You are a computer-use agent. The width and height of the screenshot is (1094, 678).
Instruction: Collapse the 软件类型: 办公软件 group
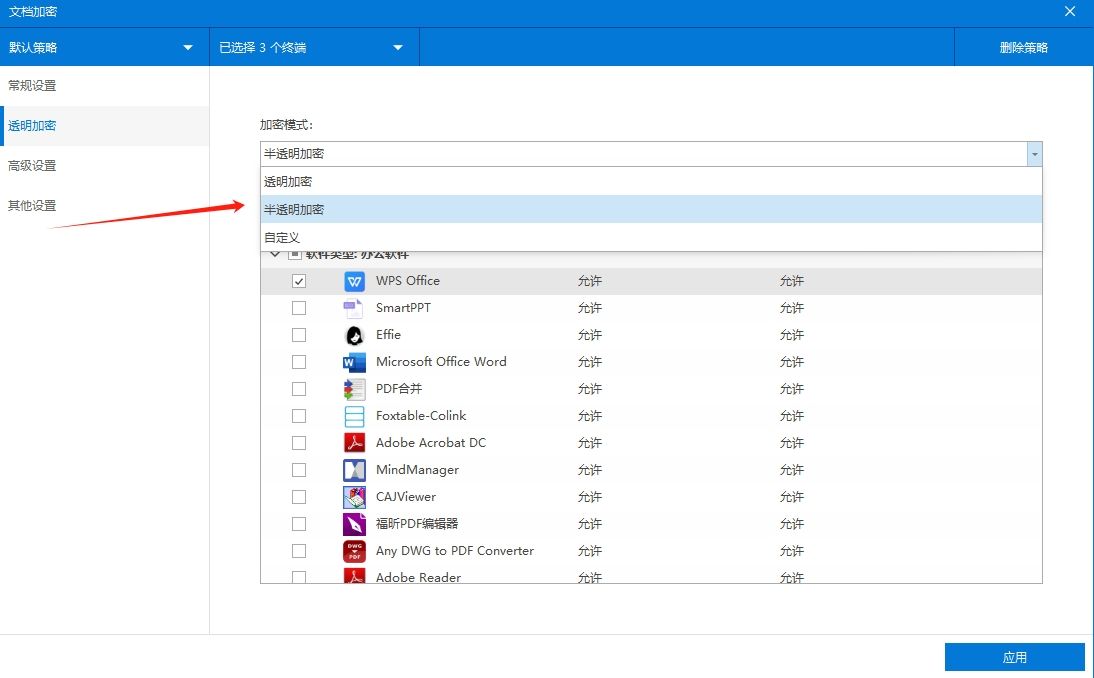[x=275, y=255]
